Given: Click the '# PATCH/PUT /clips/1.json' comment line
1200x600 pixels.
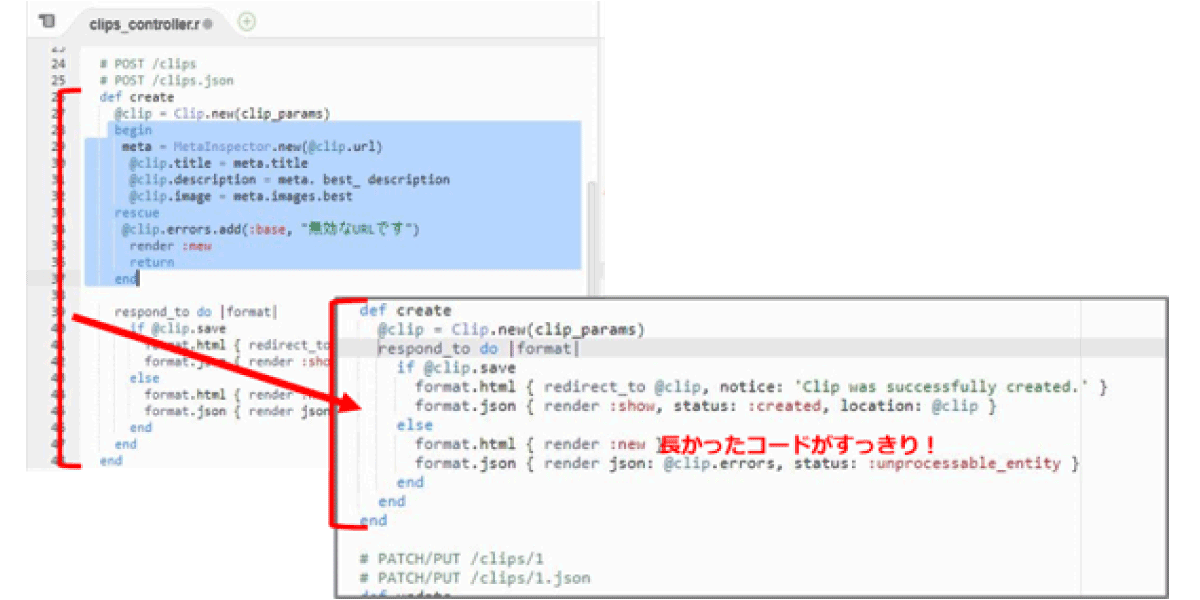Looking at the screenshot, I should click(474, 578).
